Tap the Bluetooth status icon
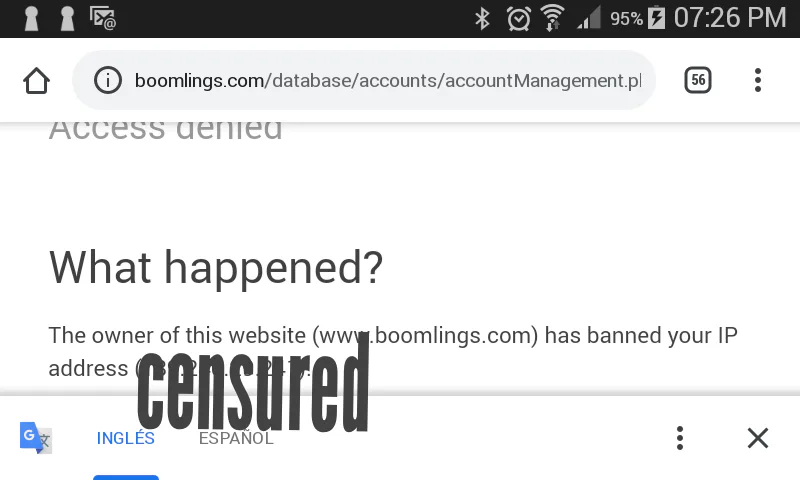The width and height of the screenshot is (800, 480). pos(482,19)
